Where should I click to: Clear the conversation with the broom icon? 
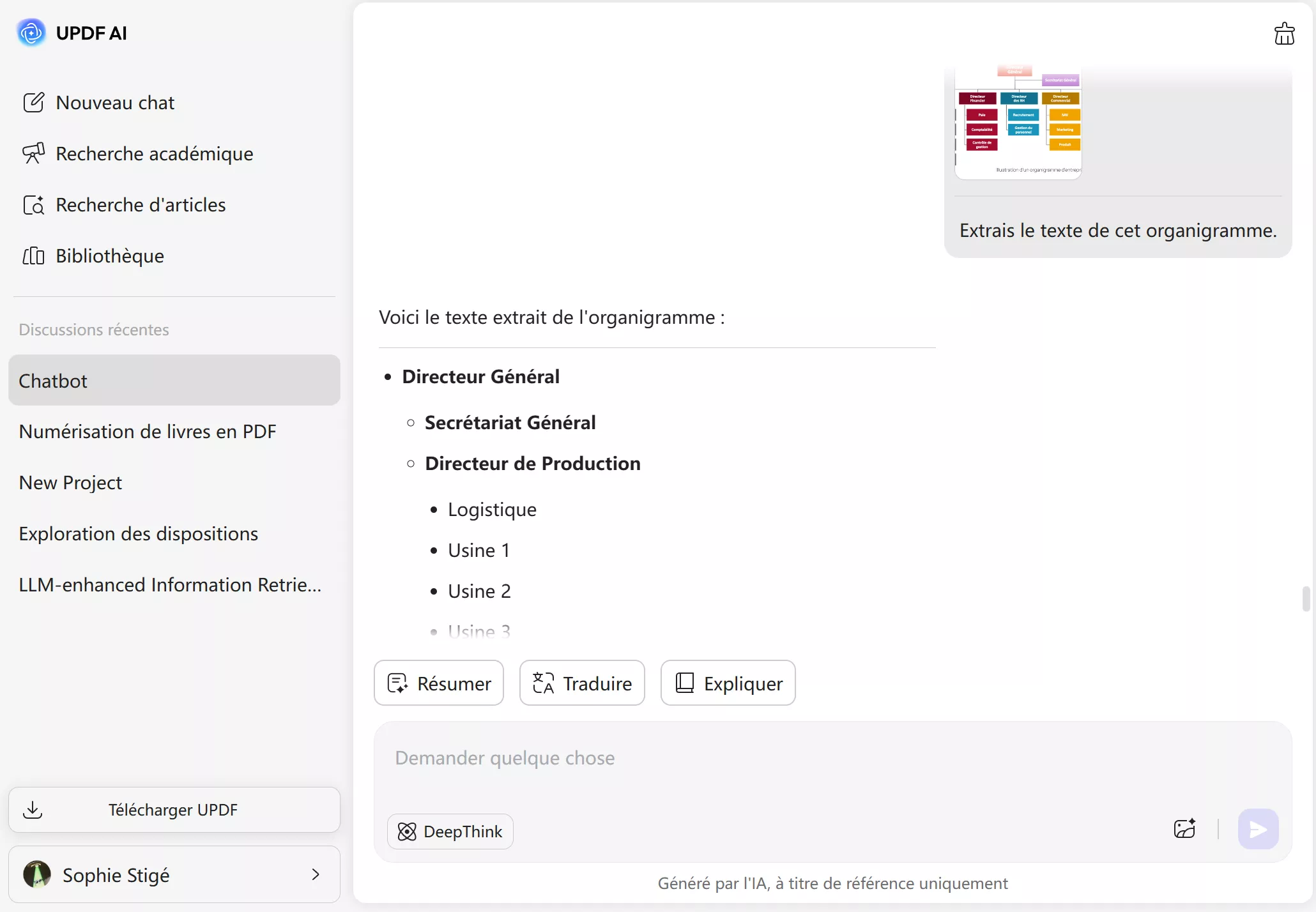pos(1283,34)
